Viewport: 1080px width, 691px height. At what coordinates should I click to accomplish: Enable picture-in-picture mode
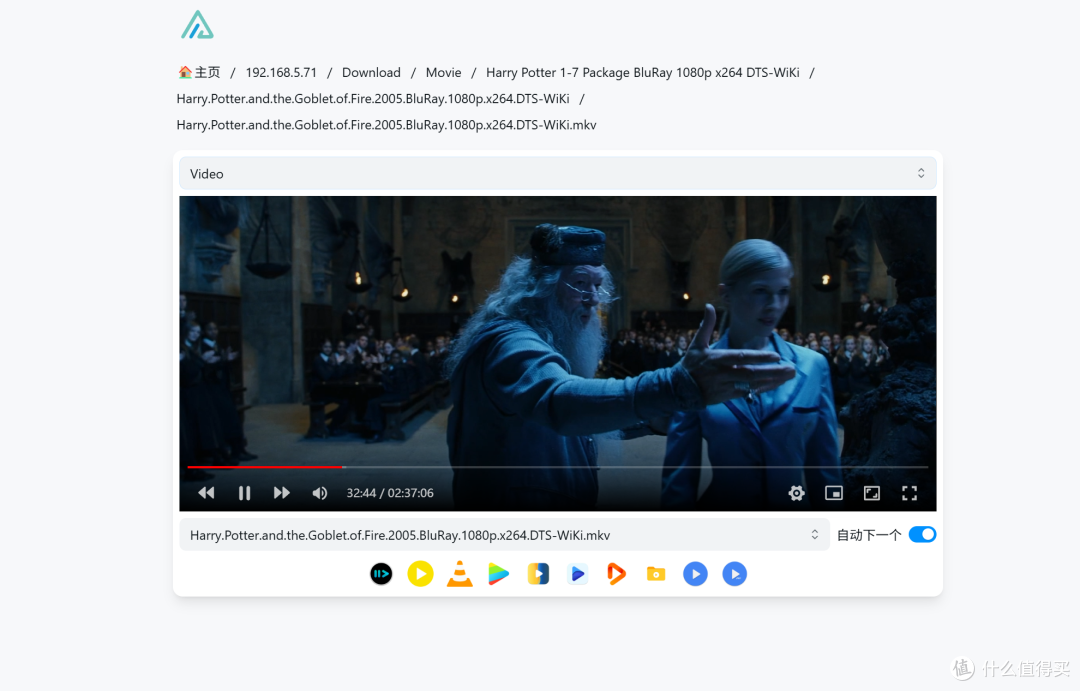point(833,493)
